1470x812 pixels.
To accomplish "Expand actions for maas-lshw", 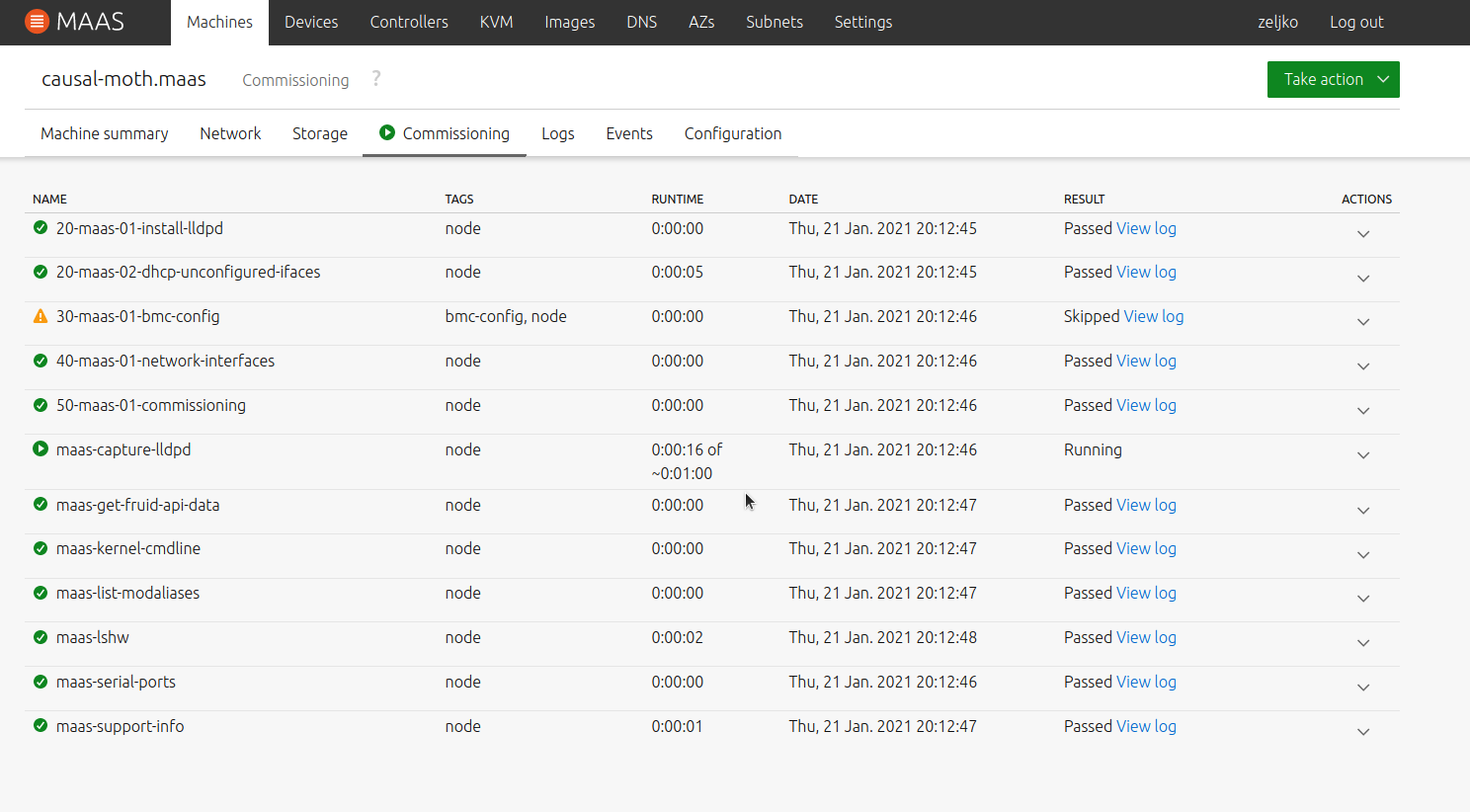I will [1363, 643].
